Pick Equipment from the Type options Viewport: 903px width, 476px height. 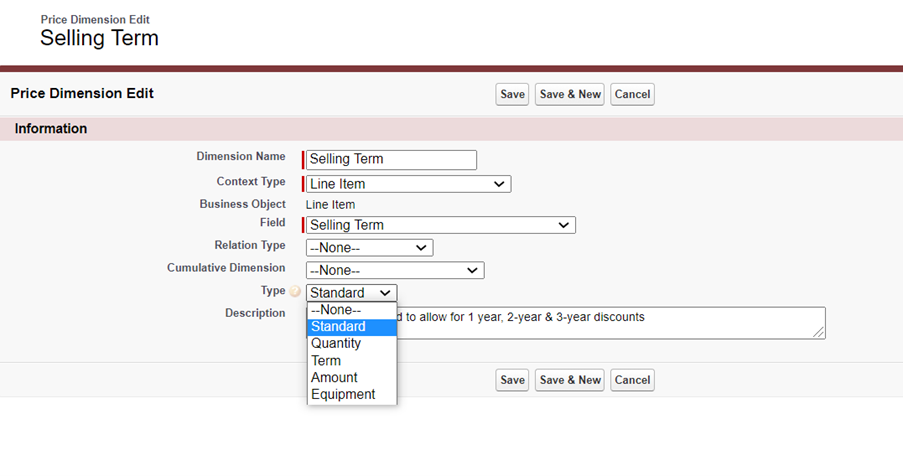(351, 395)
